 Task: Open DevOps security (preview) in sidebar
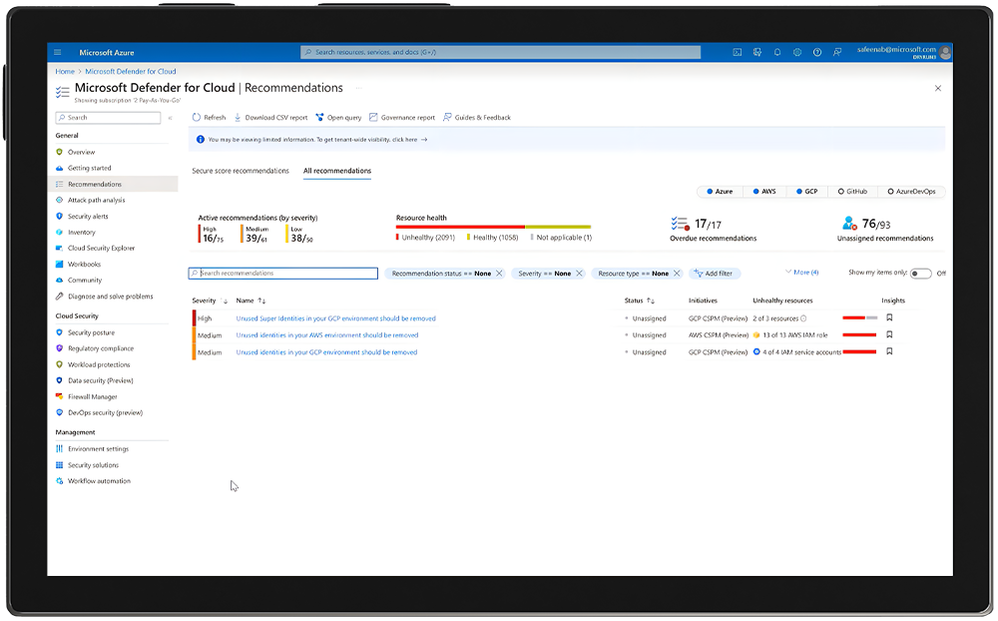[x=105, y=412]
